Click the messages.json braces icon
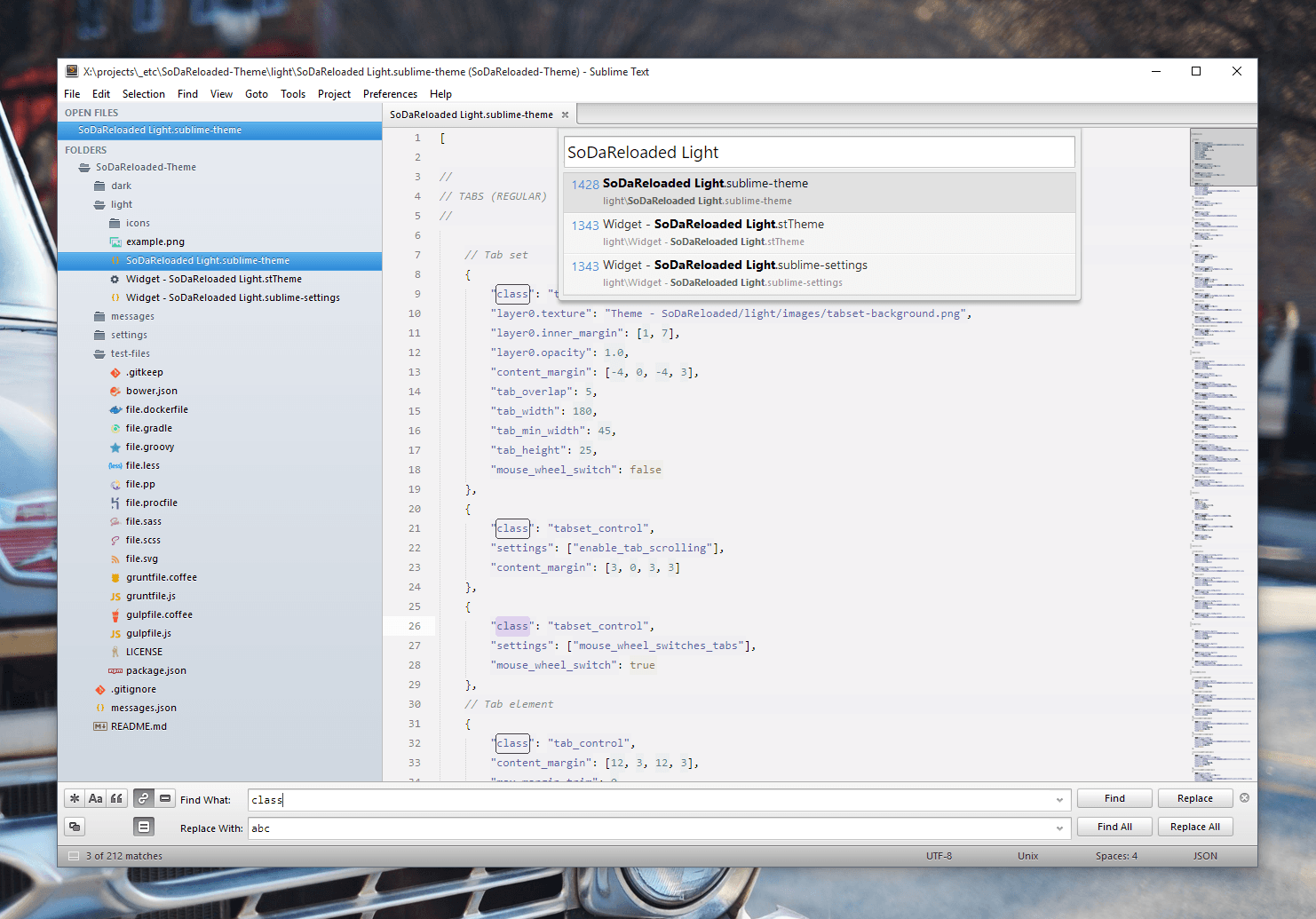The image size is (1316, 919). 99,708
